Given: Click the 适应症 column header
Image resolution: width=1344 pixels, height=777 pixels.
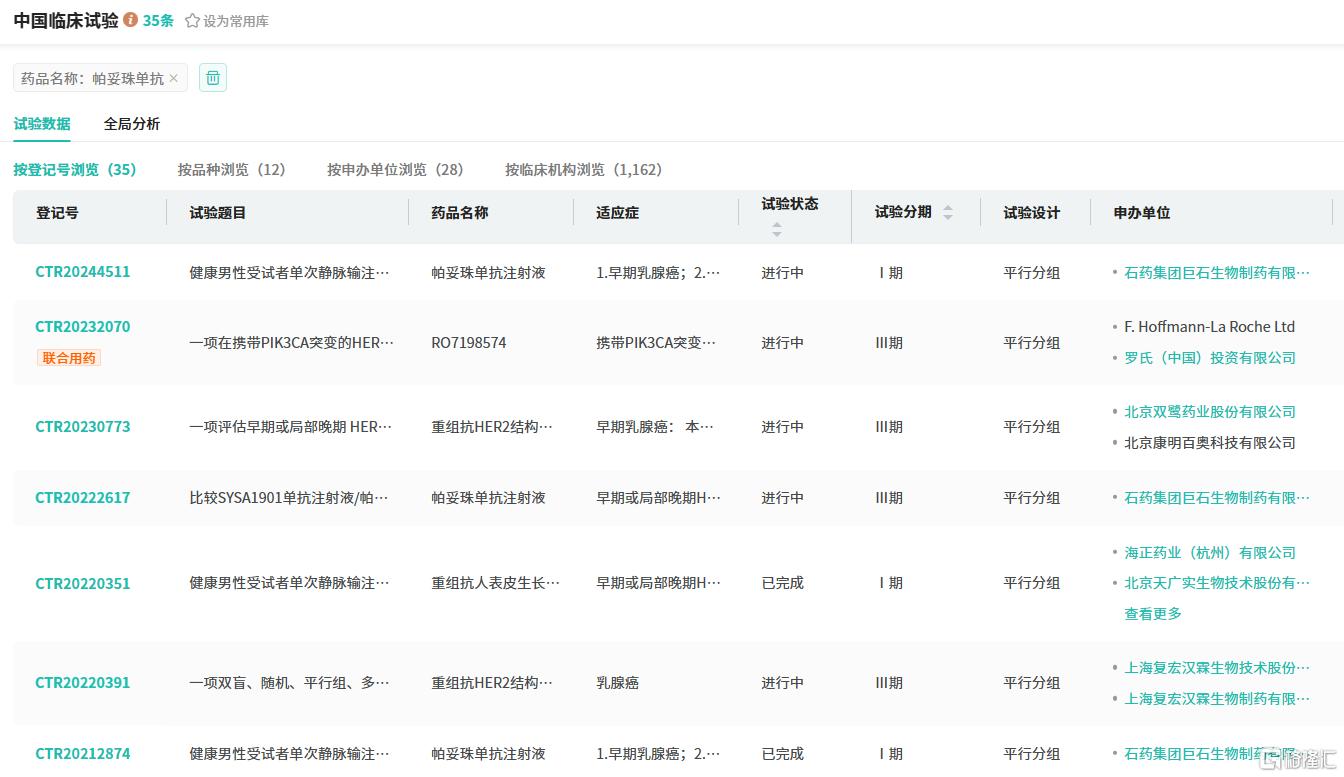Looking at the screenshot, I should tap(617, 213).
